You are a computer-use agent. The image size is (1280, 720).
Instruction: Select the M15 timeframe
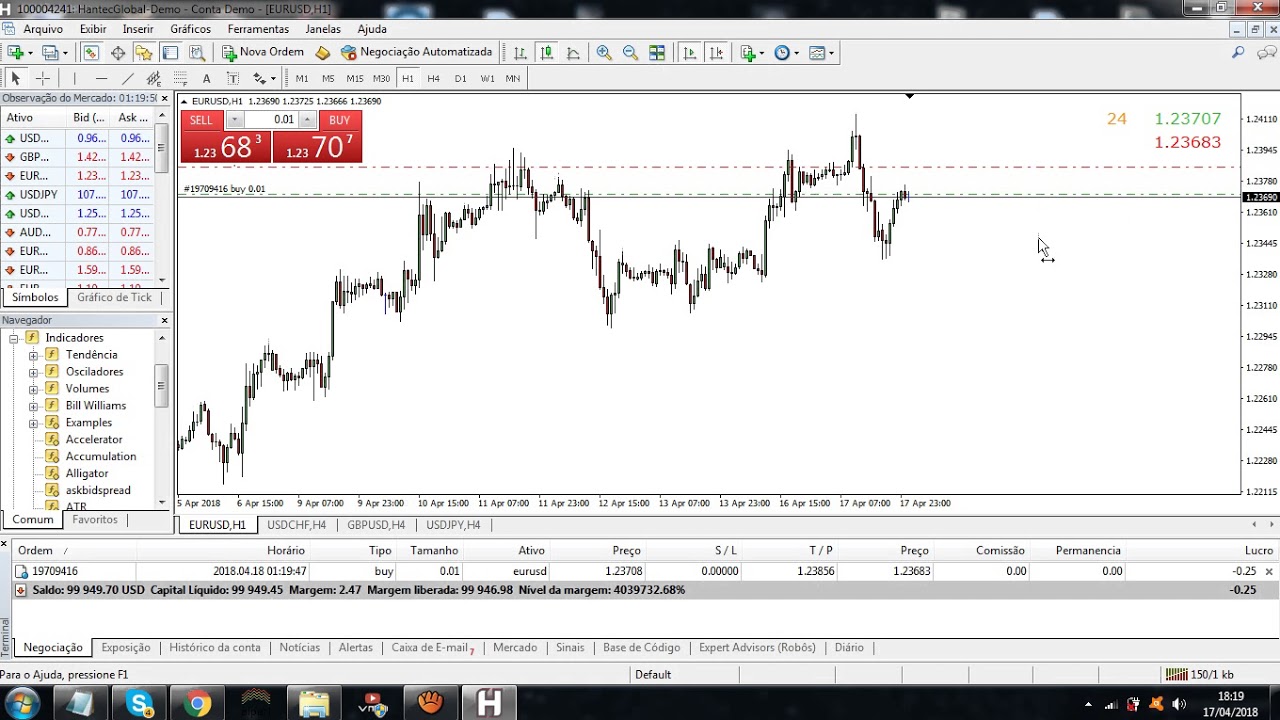click(355, 78)
